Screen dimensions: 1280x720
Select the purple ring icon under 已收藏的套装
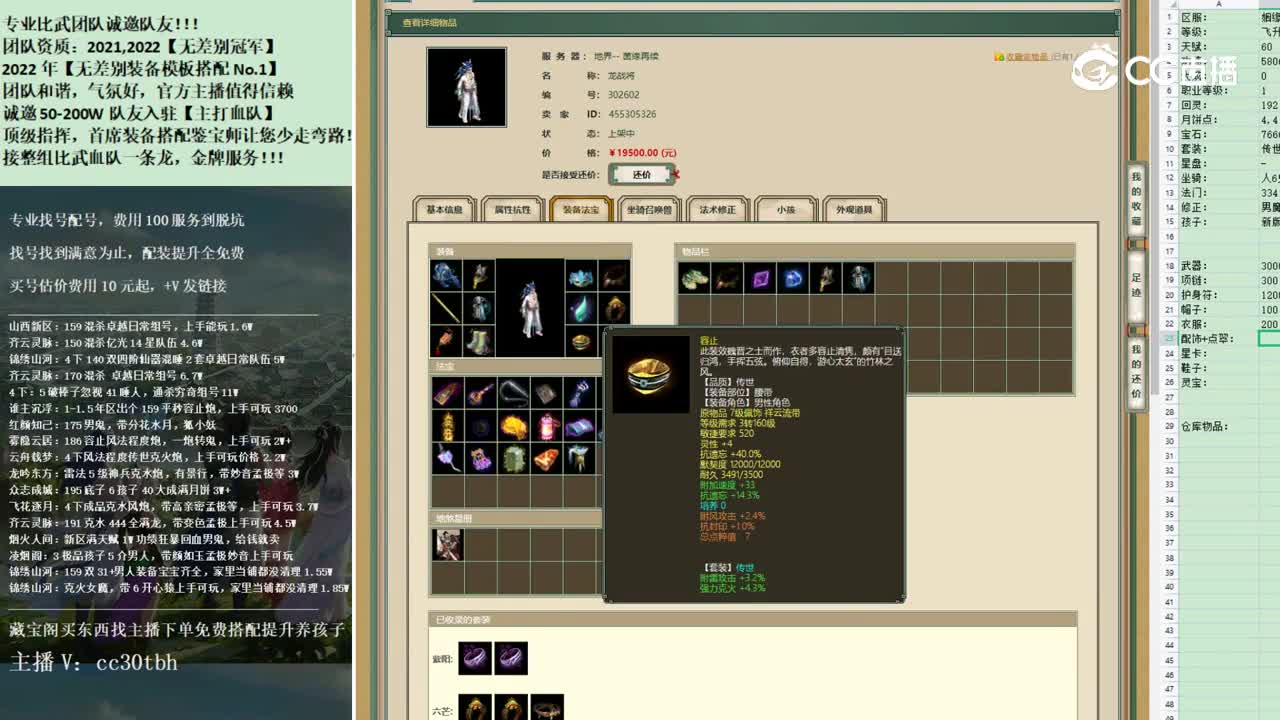coord(475,658)
